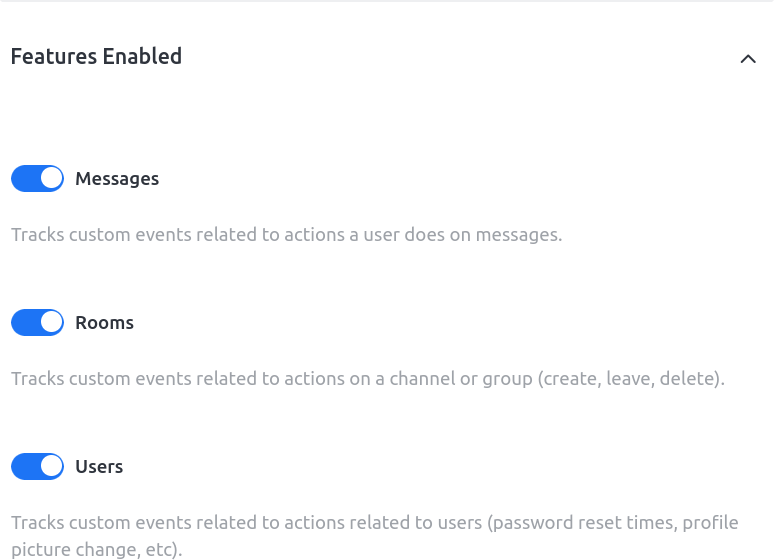Click the white knob on Messages switch
This screenshot has width=774, height=560.
51,179
